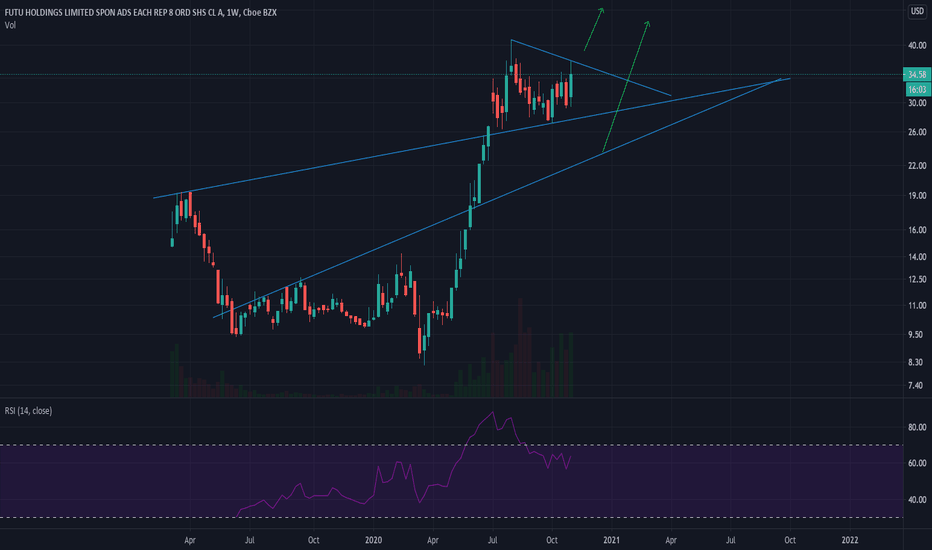Click the 12.50 price axis label
932x550 pixels.
(917, 279)
